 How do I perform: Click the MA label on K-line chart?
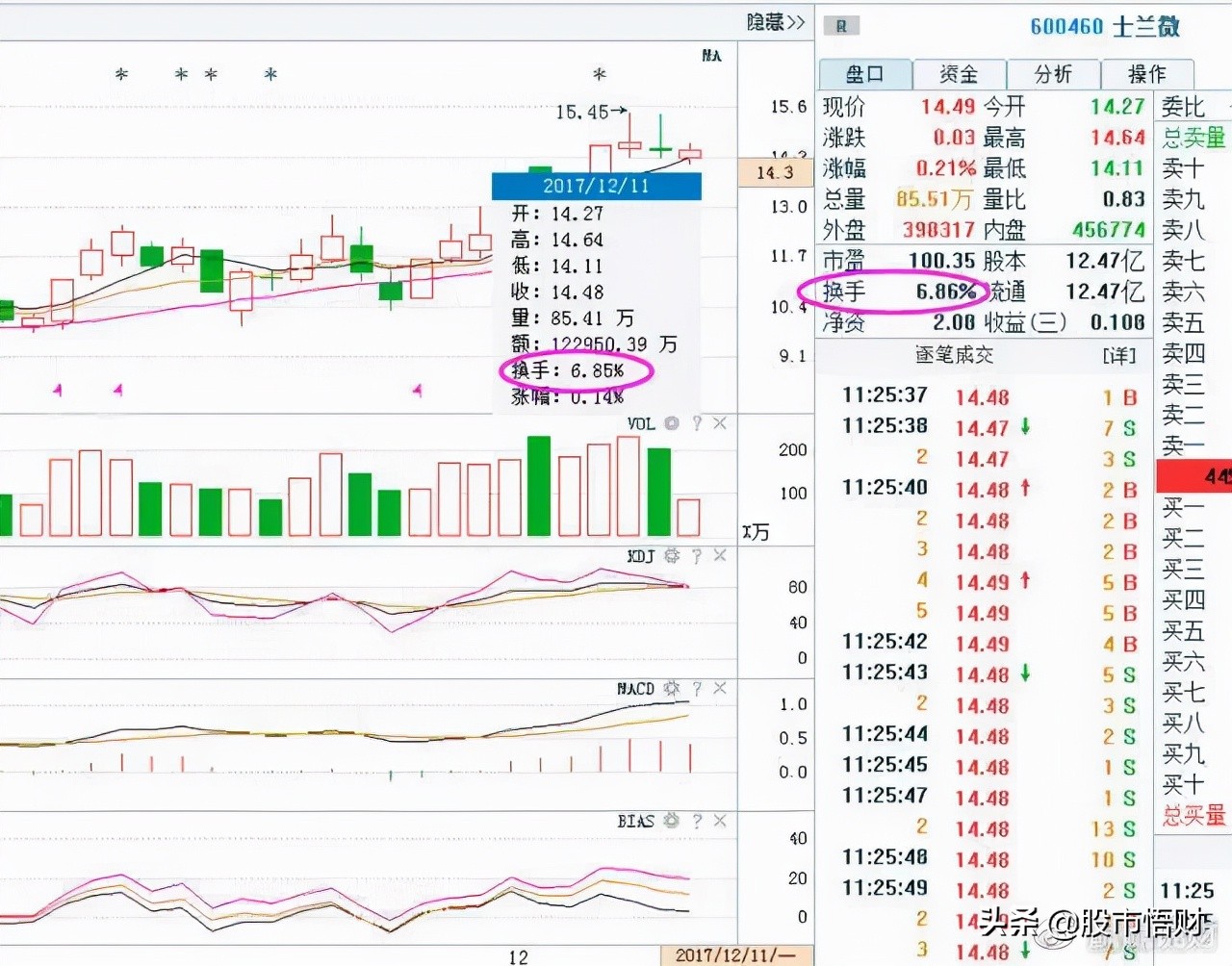(711, 56)
